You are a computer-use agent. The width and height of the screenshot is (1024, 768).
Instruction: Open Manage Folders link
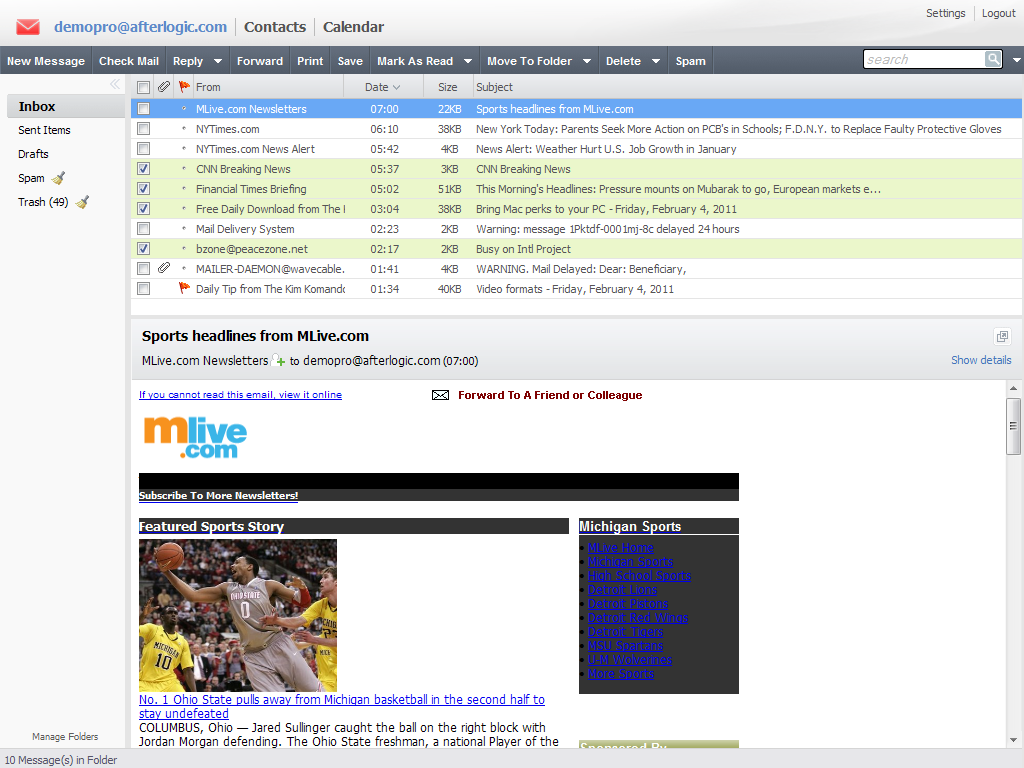pos(65,737)
